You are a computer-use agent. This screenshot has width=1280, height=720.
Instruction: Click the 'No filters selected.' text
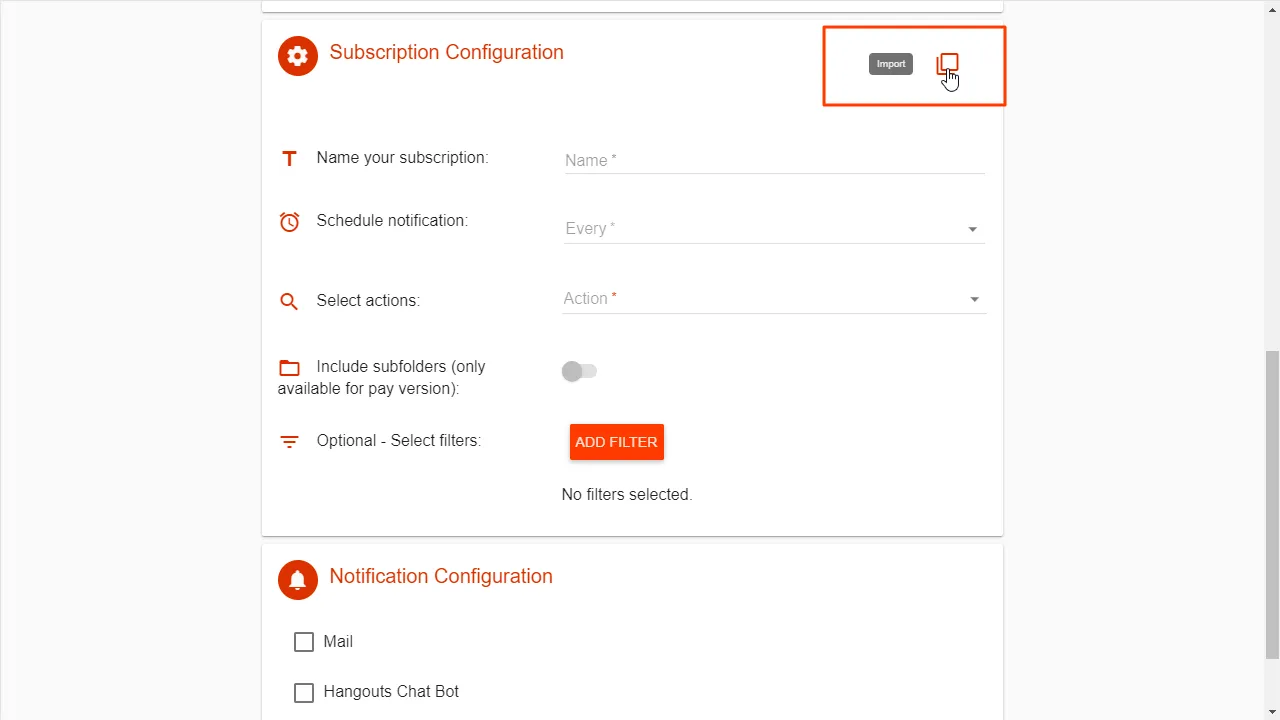pos(627,494)
